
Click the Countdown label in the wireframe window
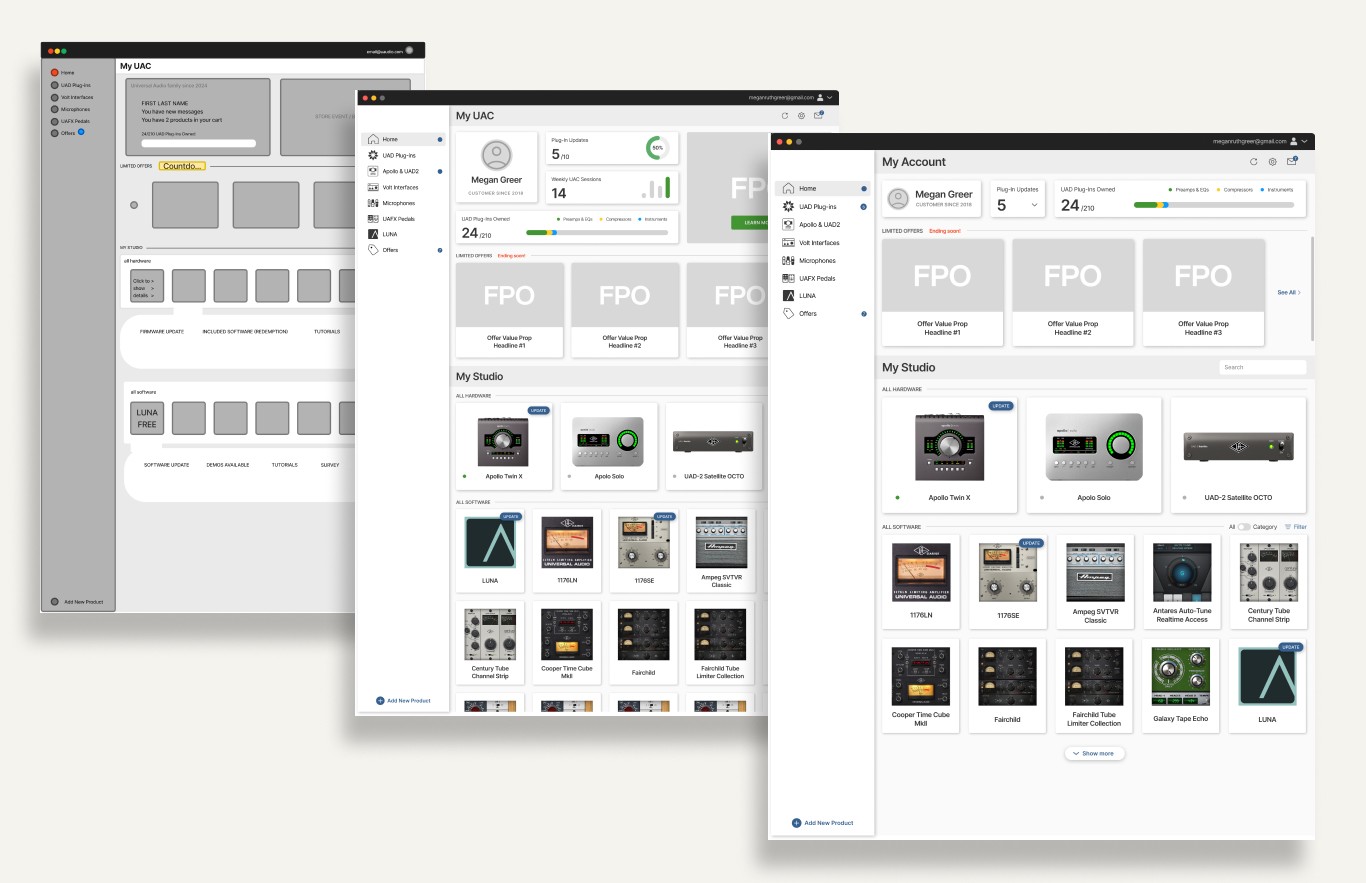click(x=183, y=166)
